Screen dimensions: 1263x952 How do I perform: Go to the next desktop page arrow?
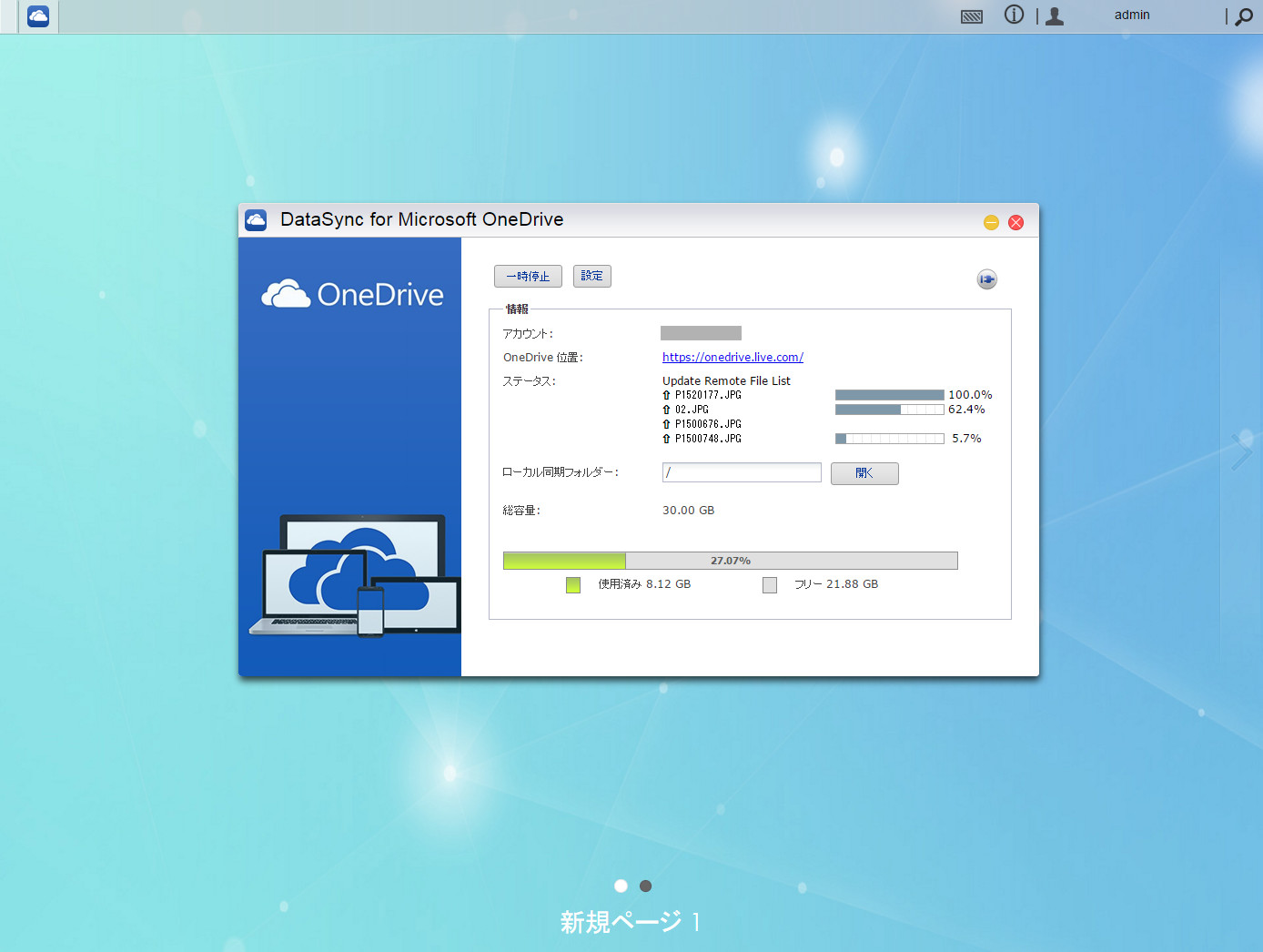coord(1242,451)
